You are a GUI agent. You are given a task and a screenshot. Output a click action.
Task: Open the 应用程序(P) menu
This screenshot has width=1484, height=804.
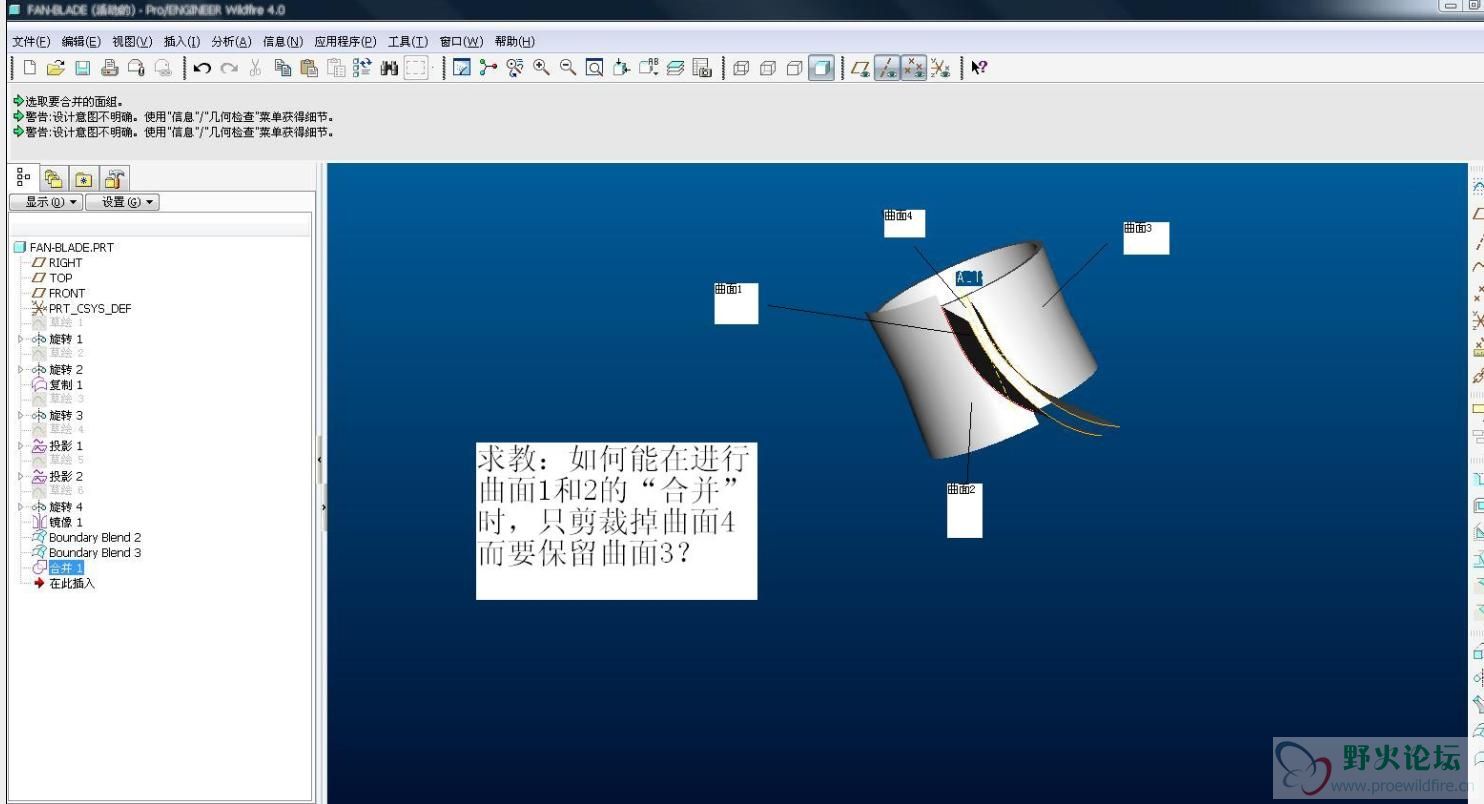[345, 41]
